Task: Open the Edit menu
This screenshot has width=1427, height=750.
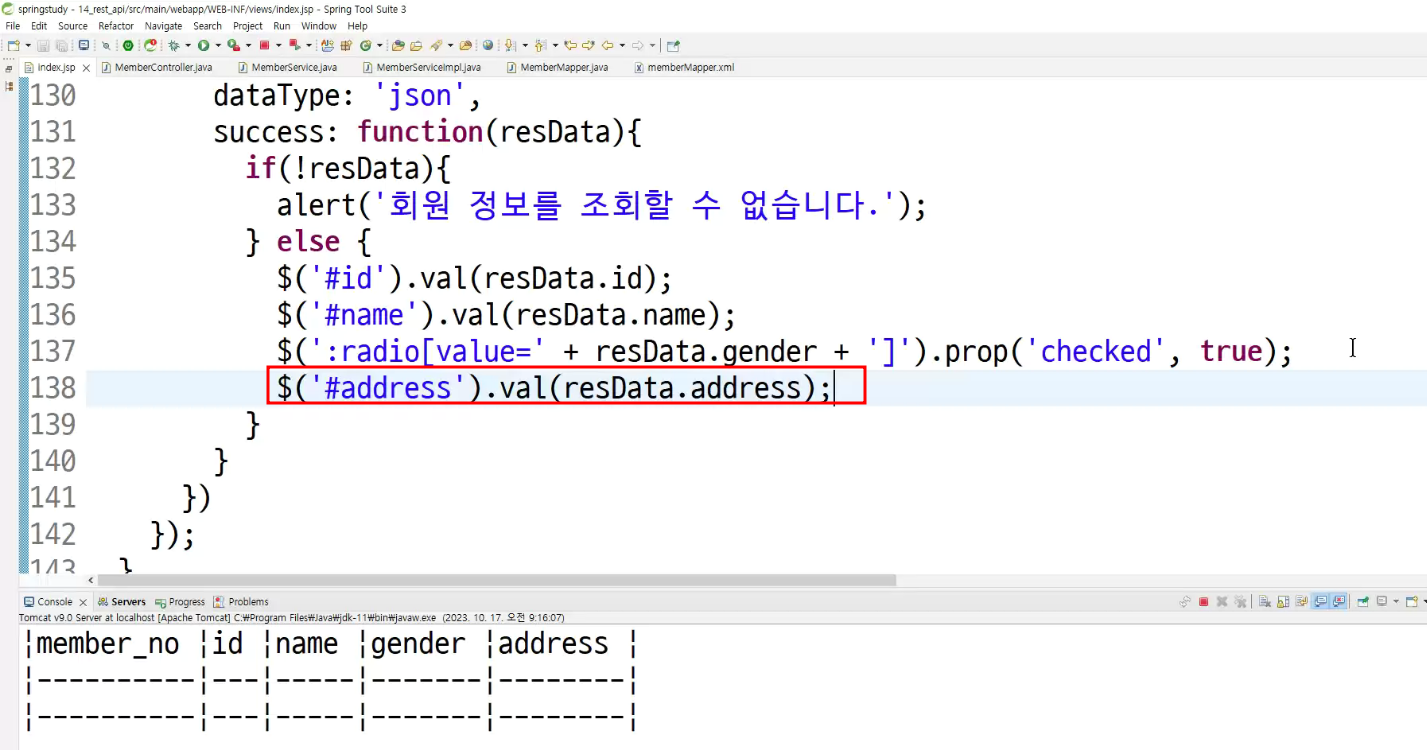Action: (x=39, y=26)
